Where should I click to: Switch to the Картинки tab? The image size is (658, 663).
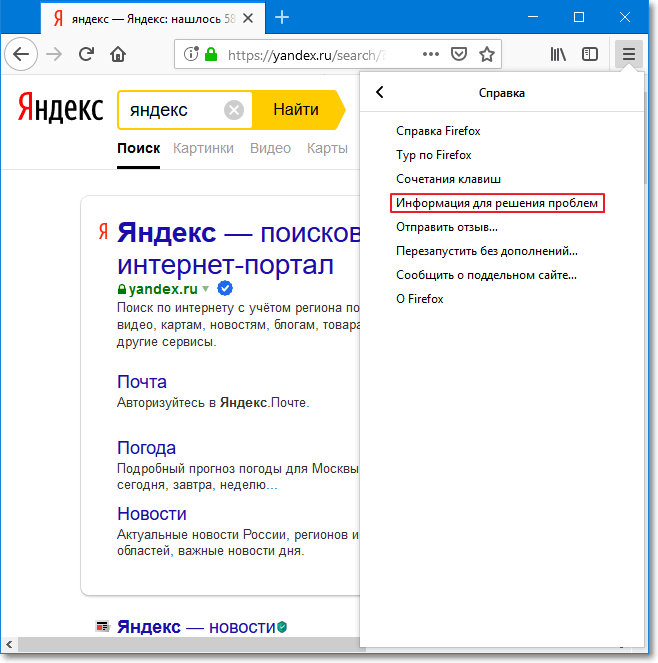pos(203,148)
